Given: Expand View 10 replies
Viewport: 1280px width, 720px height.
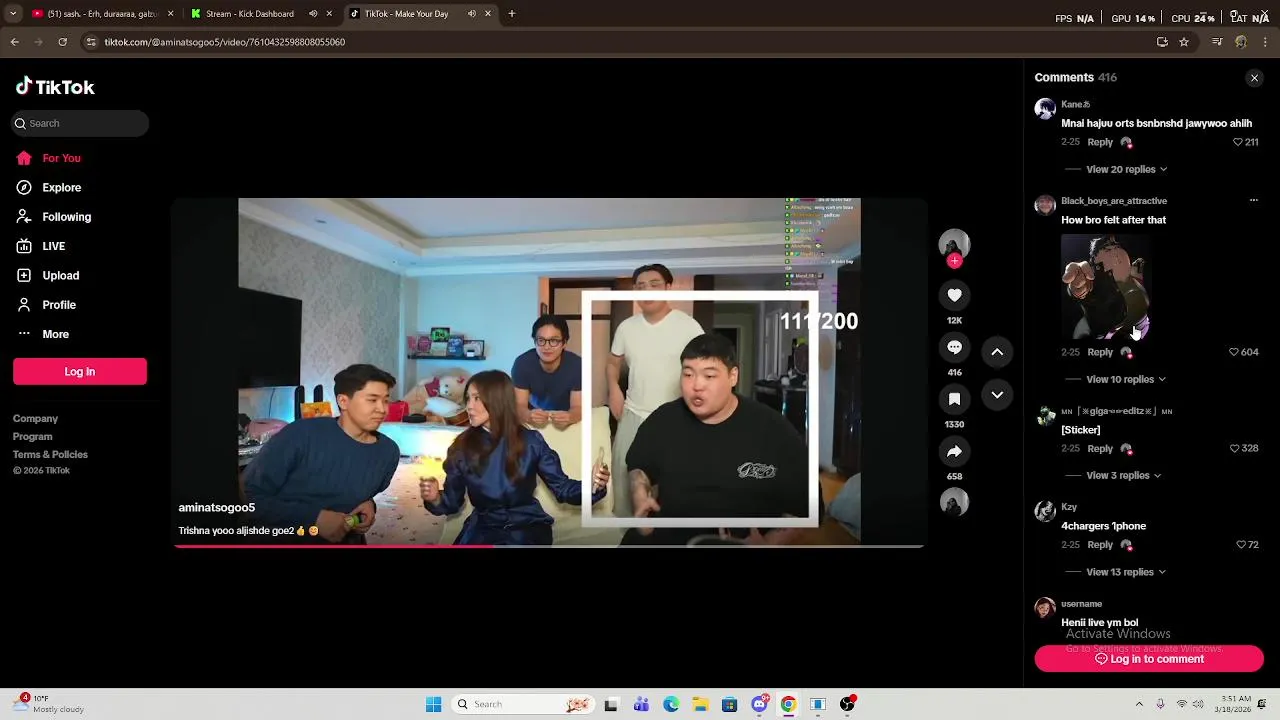Looking at the screenshot, I should pyautogui.click(x=1126, y=379).
